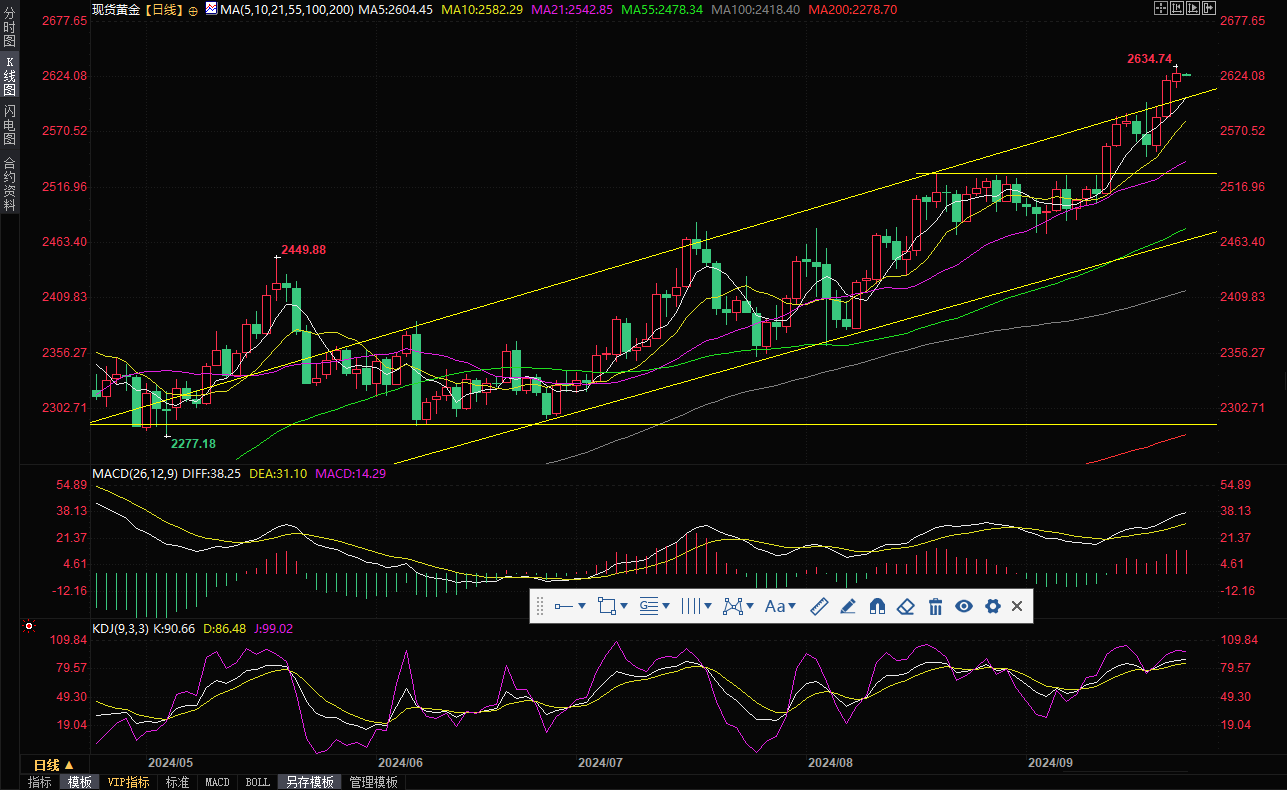This screenshot has width=1287, height=790.
Task: Enable the magnet snap tool
Action: 877,606
